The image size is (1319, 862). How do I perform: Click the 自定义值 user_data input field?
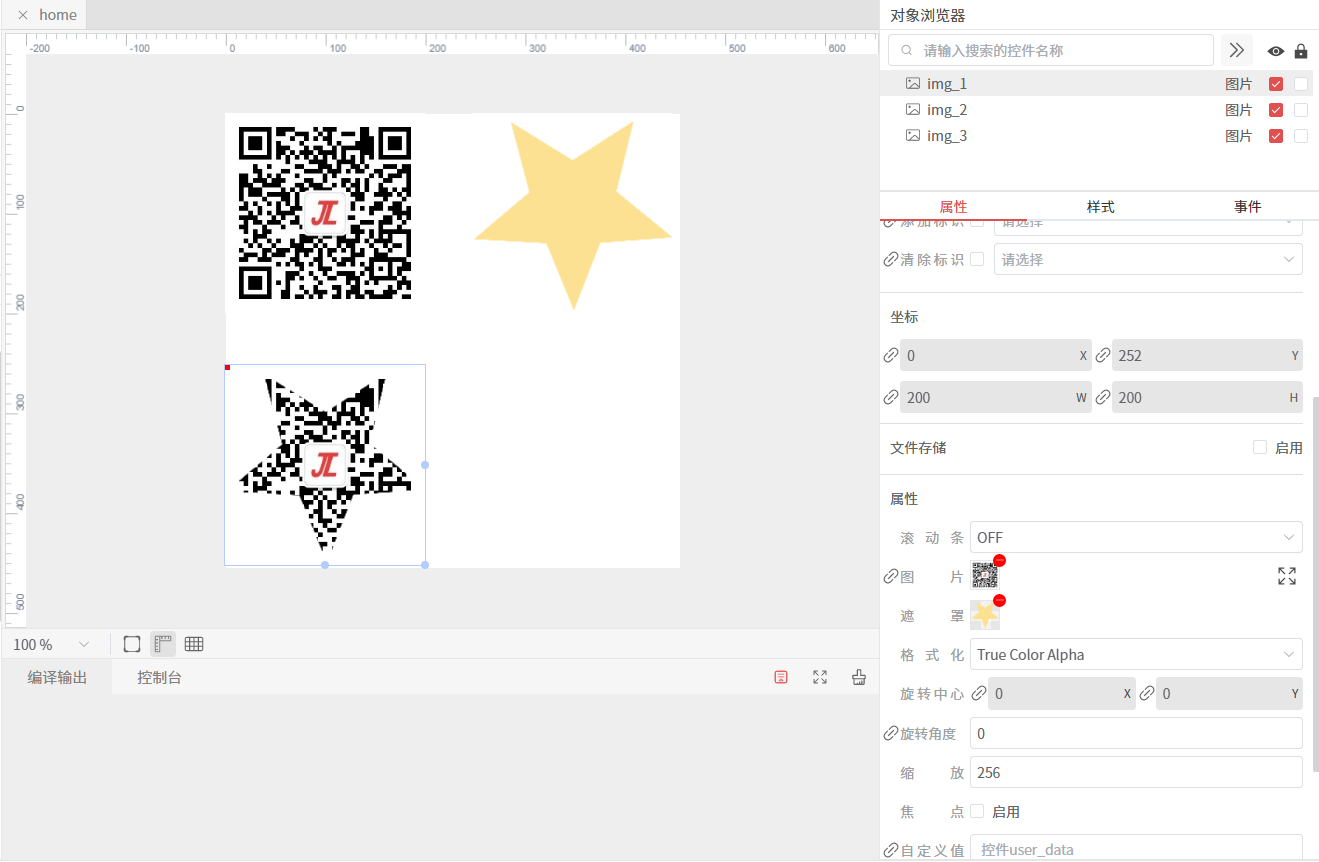click(x=1136, y=848)
